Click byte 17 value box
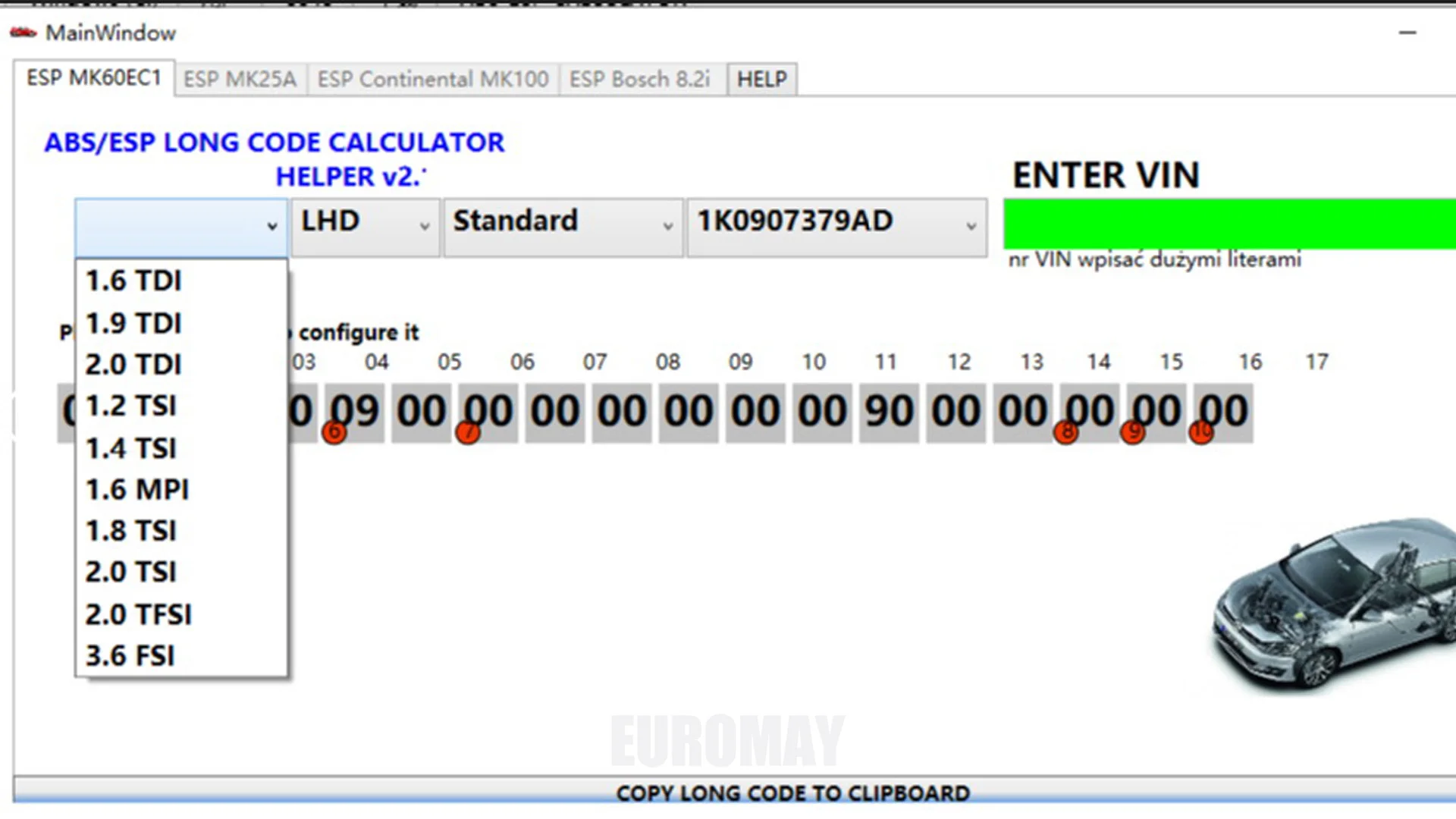 (x=1223, y=413)
